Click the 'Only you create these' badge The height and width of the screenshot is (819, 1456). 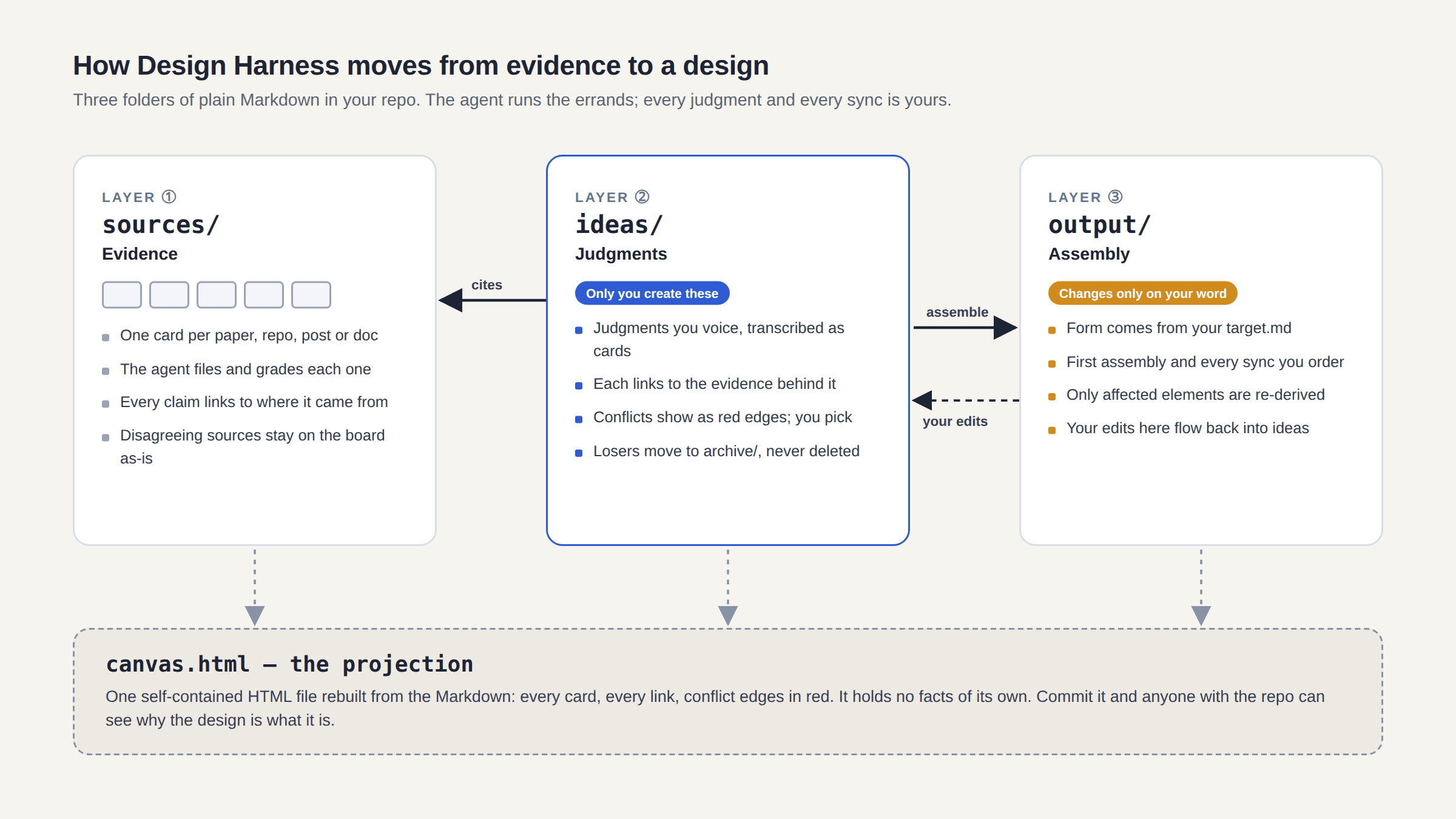pyautogui.click(x=652, y=293)
